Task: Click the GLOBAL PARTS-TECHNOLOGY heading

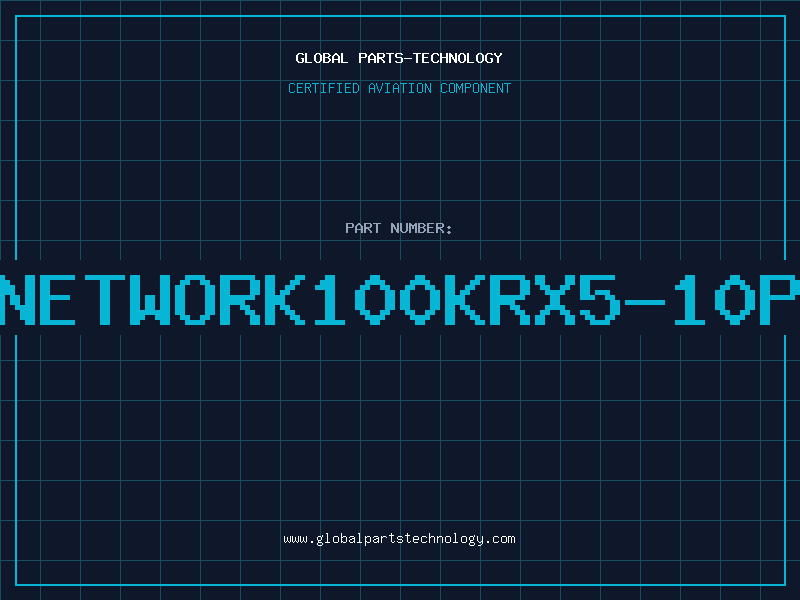Action: 399,58
